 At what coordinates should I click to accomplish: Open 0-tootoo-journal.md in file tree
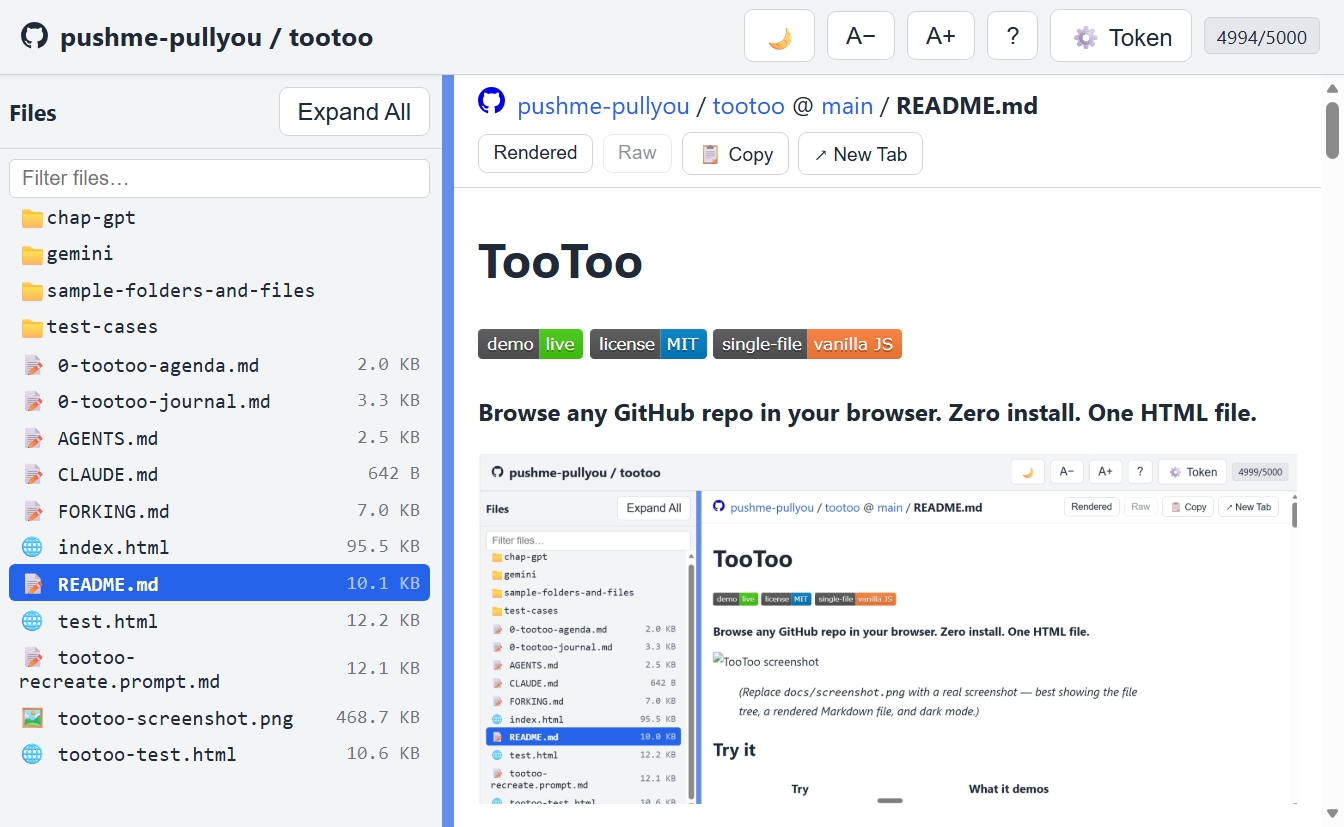tap(164, 401)
